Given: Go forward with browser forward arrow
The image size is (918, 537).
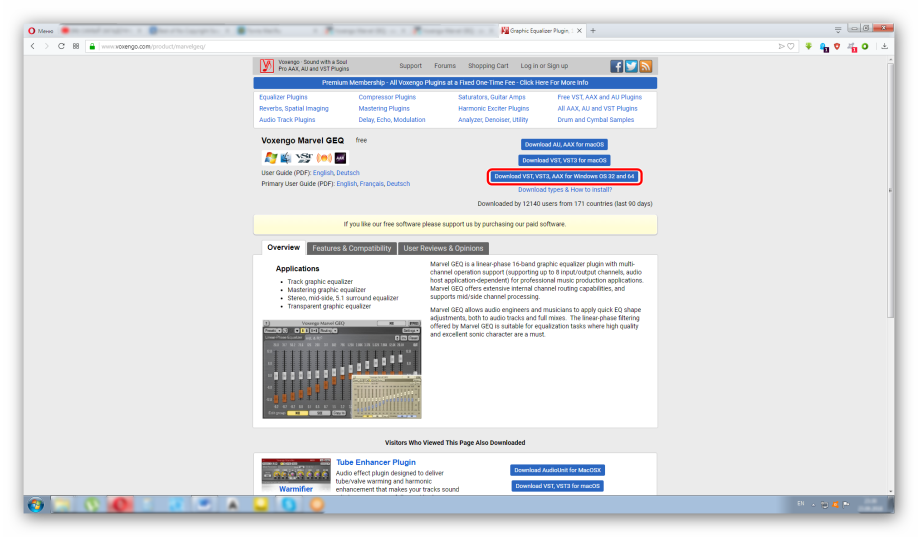Looking at the screenshot, I should point(47,46).
